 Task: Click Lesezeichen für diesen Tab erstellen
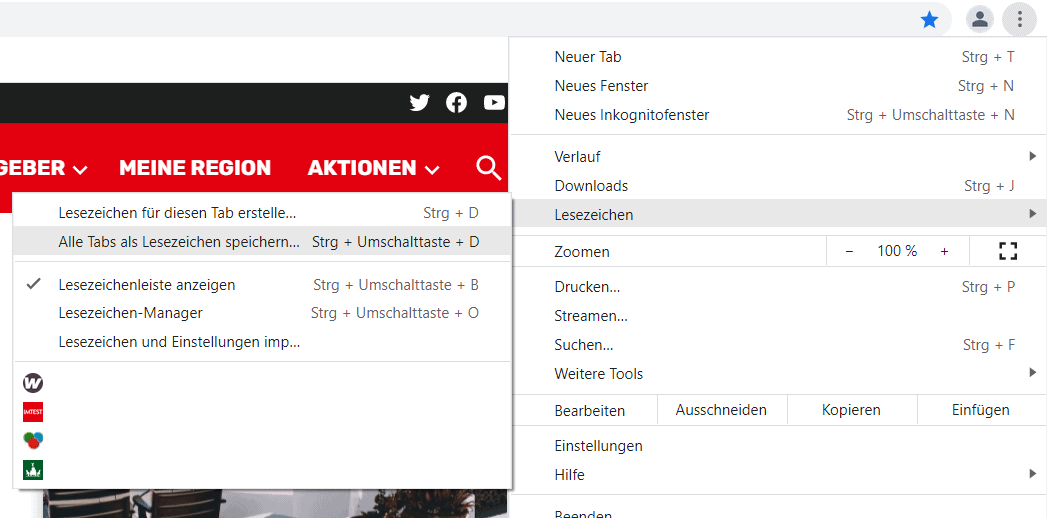[263, 213]
